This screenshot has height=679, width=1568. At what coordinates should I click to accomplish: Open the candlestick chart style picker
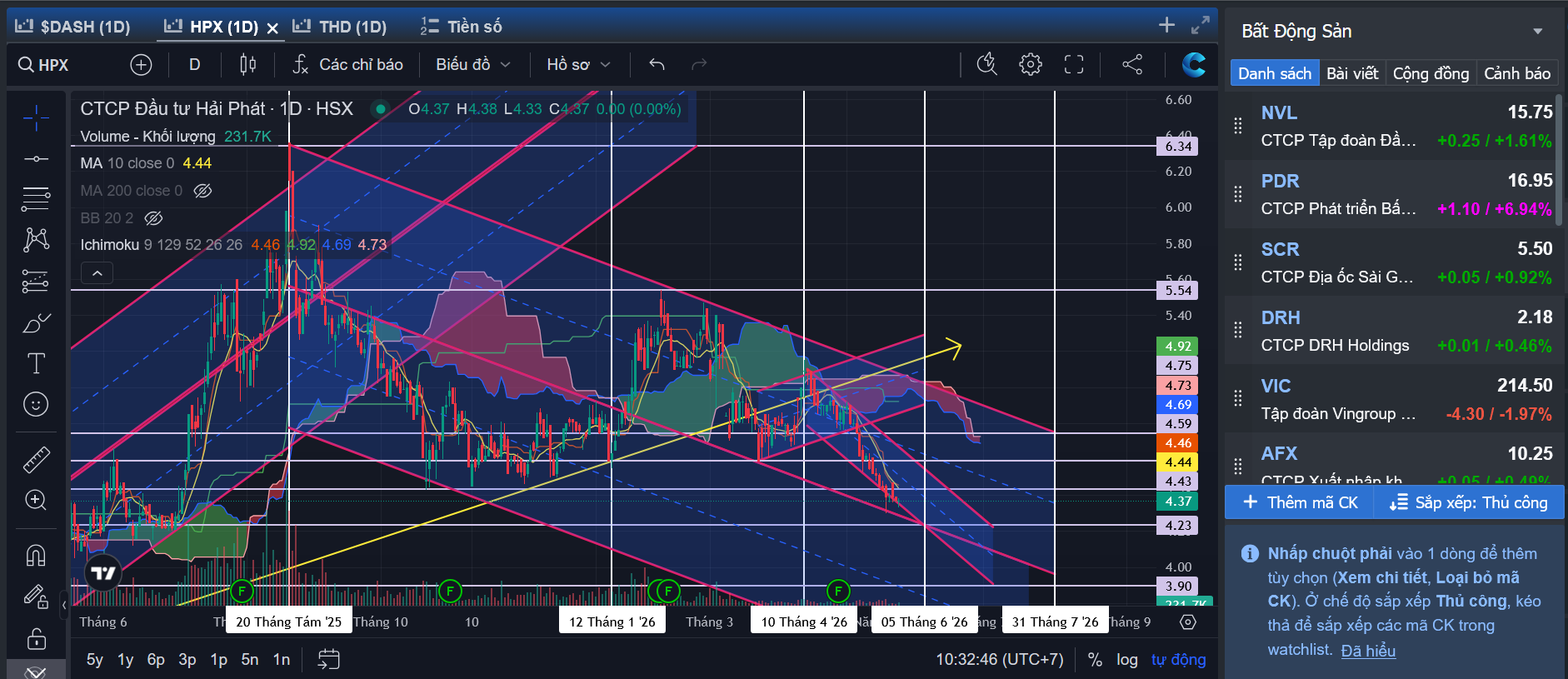point(247,64)
